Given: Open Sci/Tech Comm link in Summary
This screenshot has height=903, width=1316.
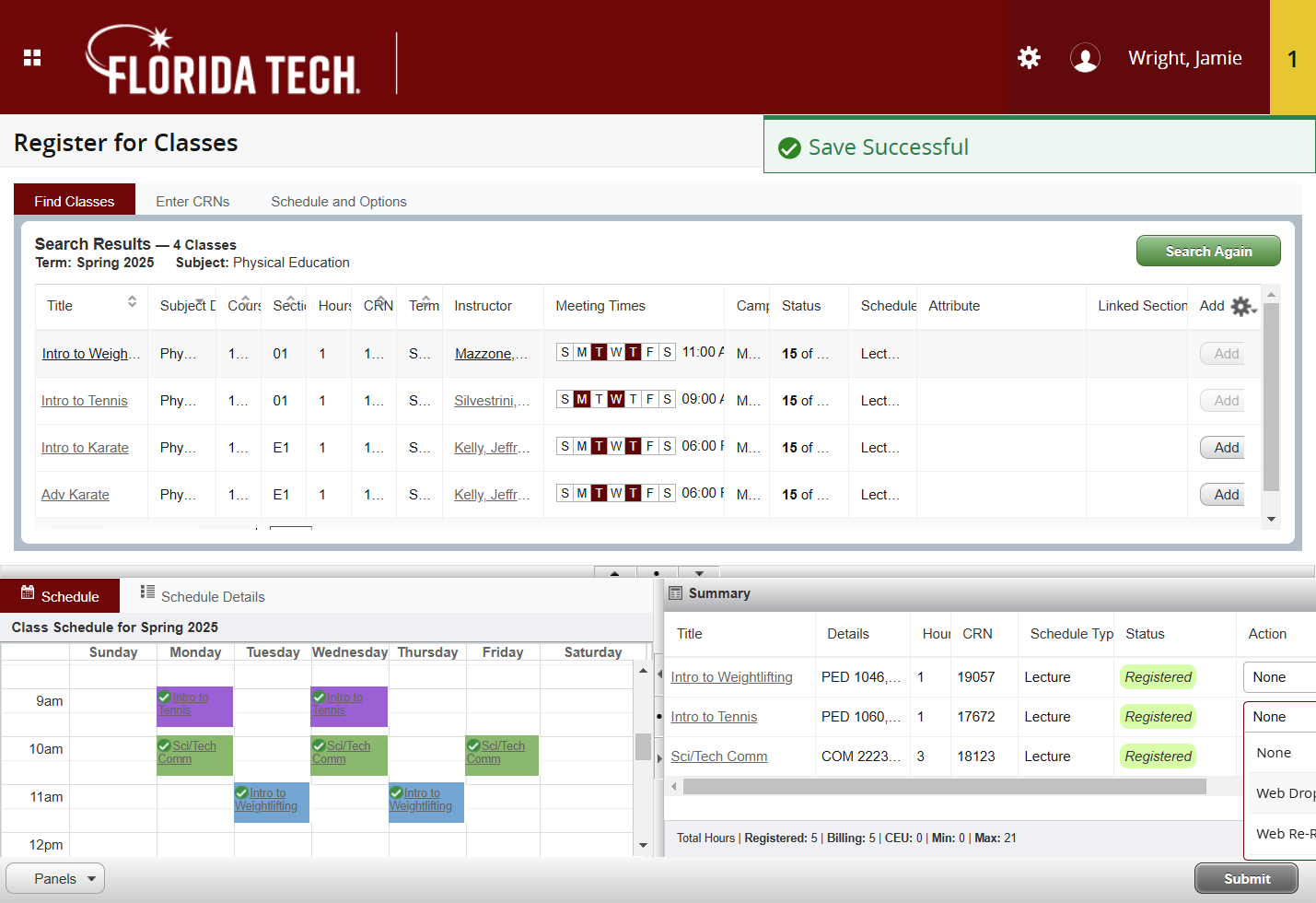Looking at the screenshot, I should (719, 756).
